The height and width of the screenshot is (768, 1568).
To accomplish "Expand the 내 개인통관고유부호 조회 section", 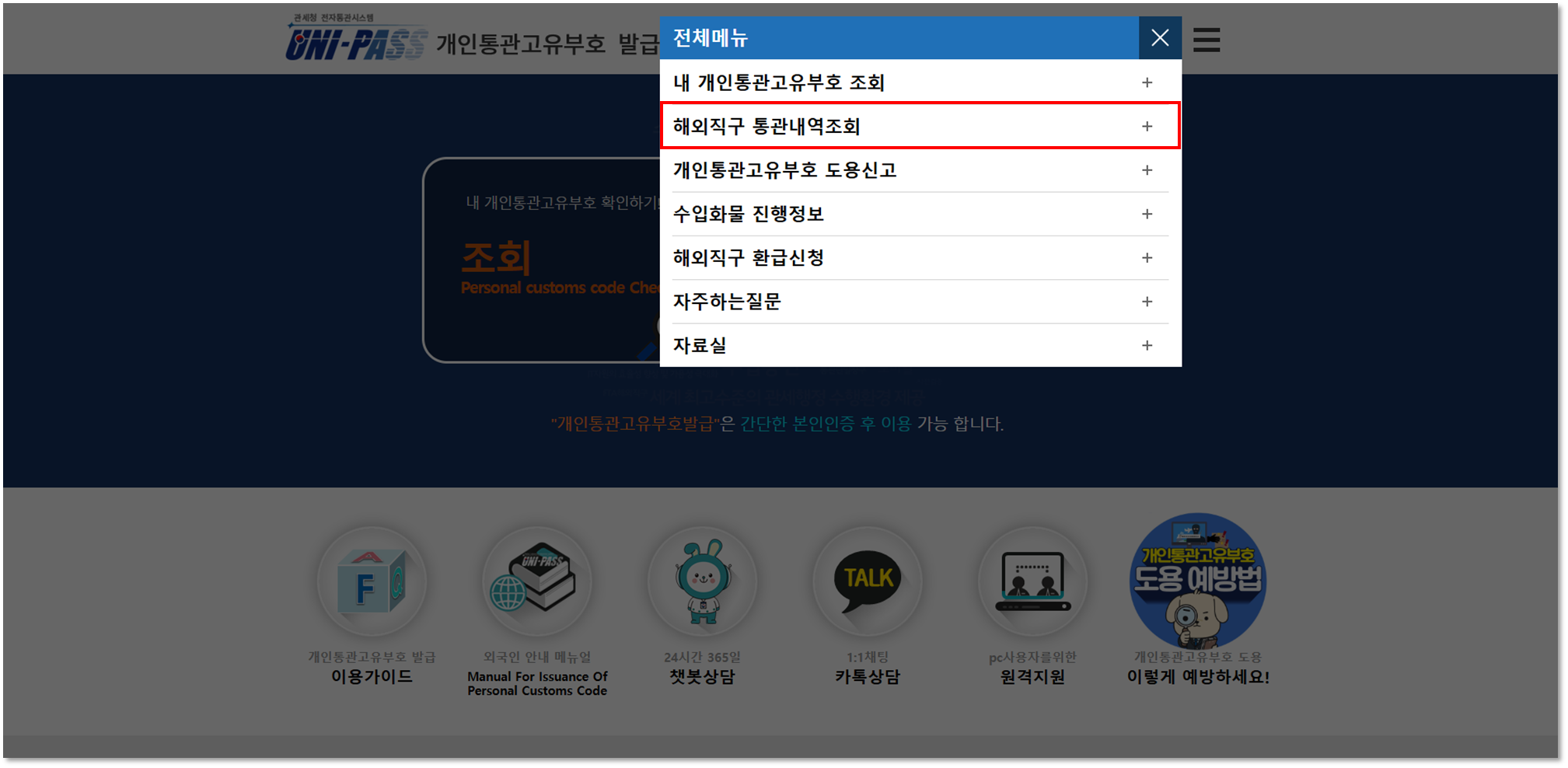I will tap(1147, 82).
